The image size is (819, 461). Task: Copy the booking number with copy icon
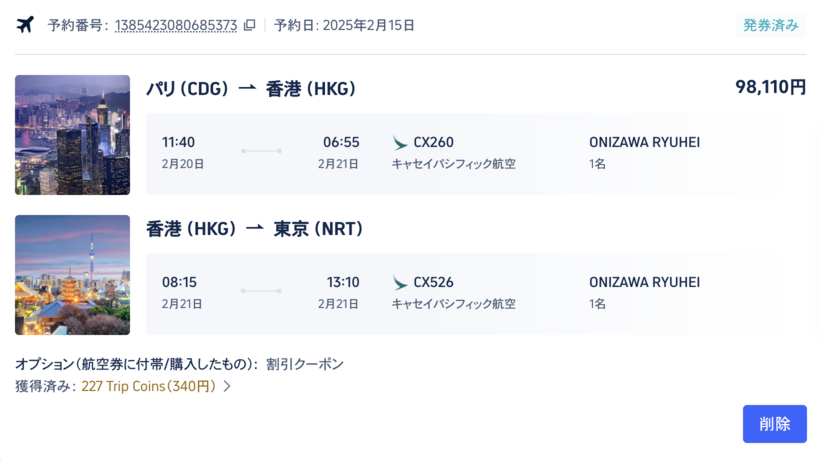pos(250,25)
